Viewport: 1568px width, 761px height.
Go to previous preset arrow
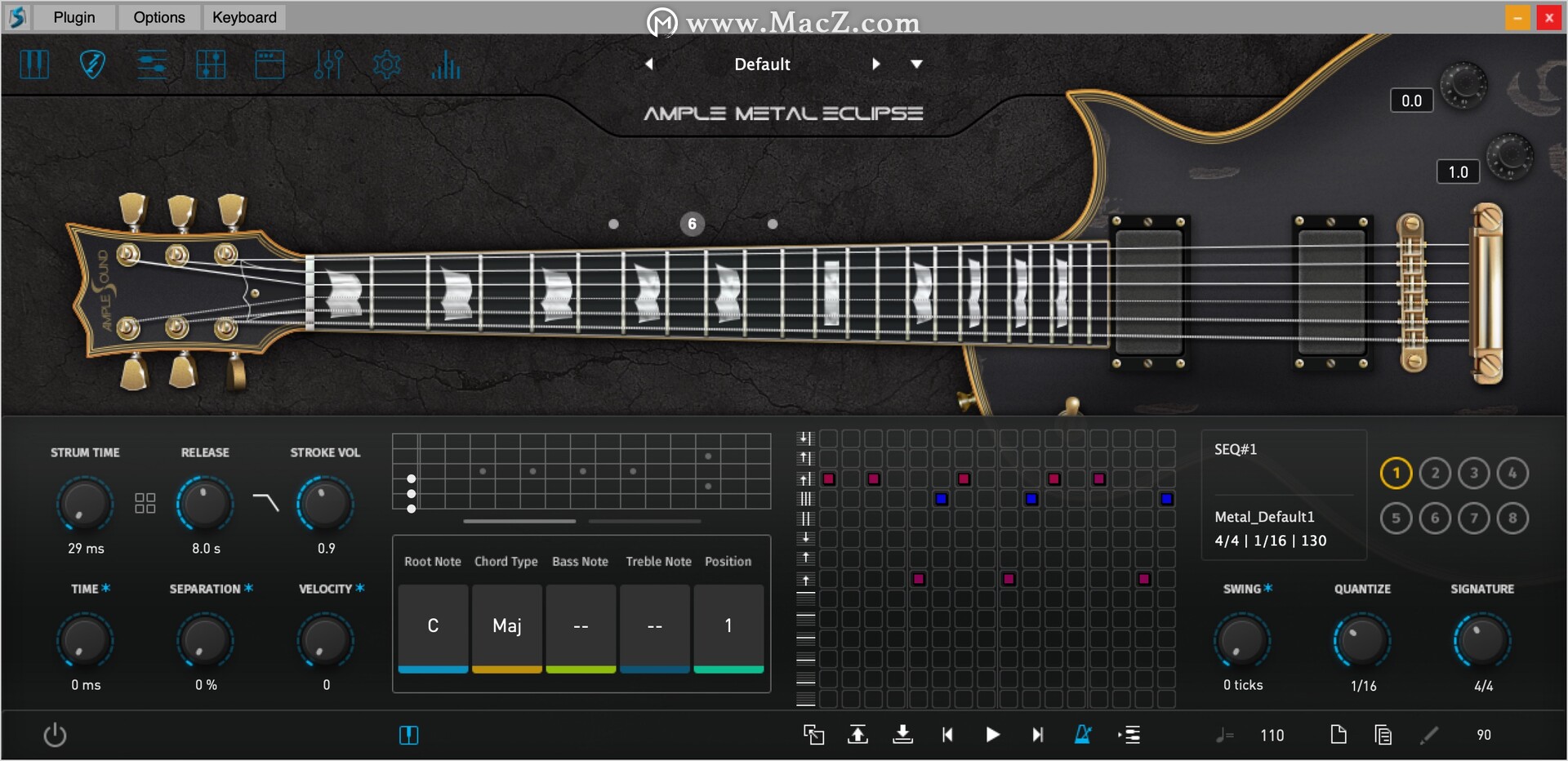click(649, 64)
